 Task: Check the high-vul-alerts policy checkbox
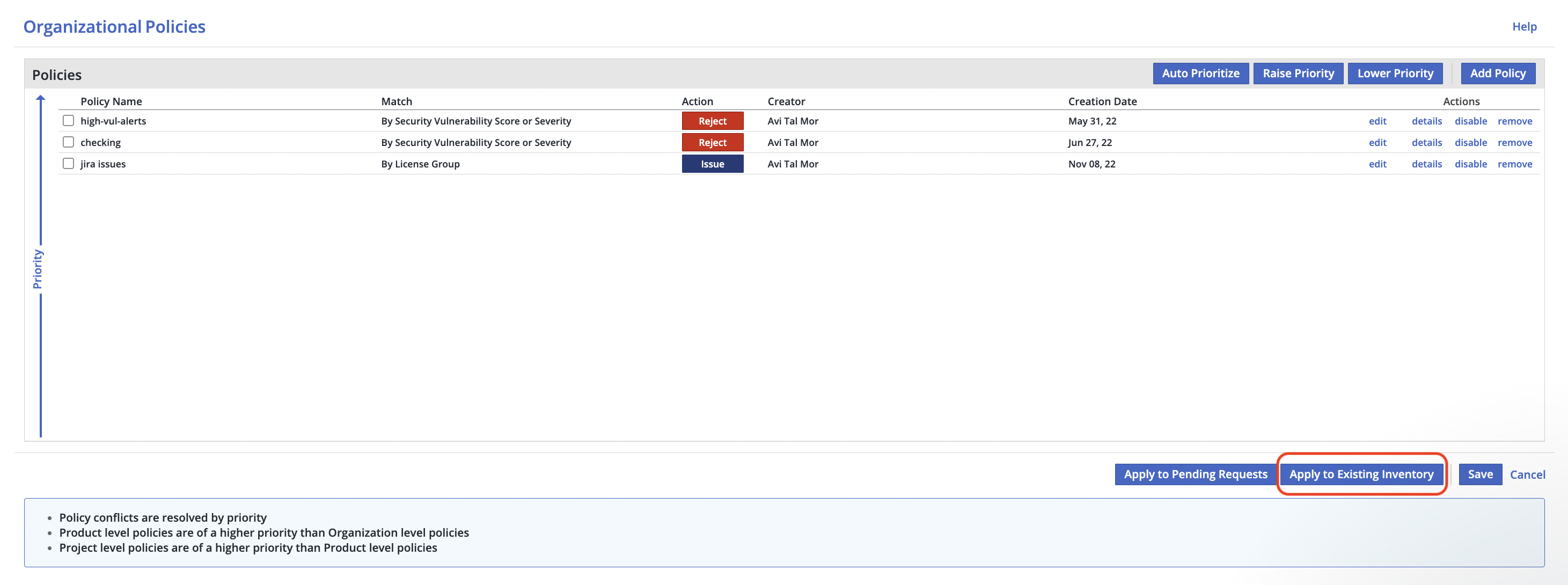[x=68, y=121]
